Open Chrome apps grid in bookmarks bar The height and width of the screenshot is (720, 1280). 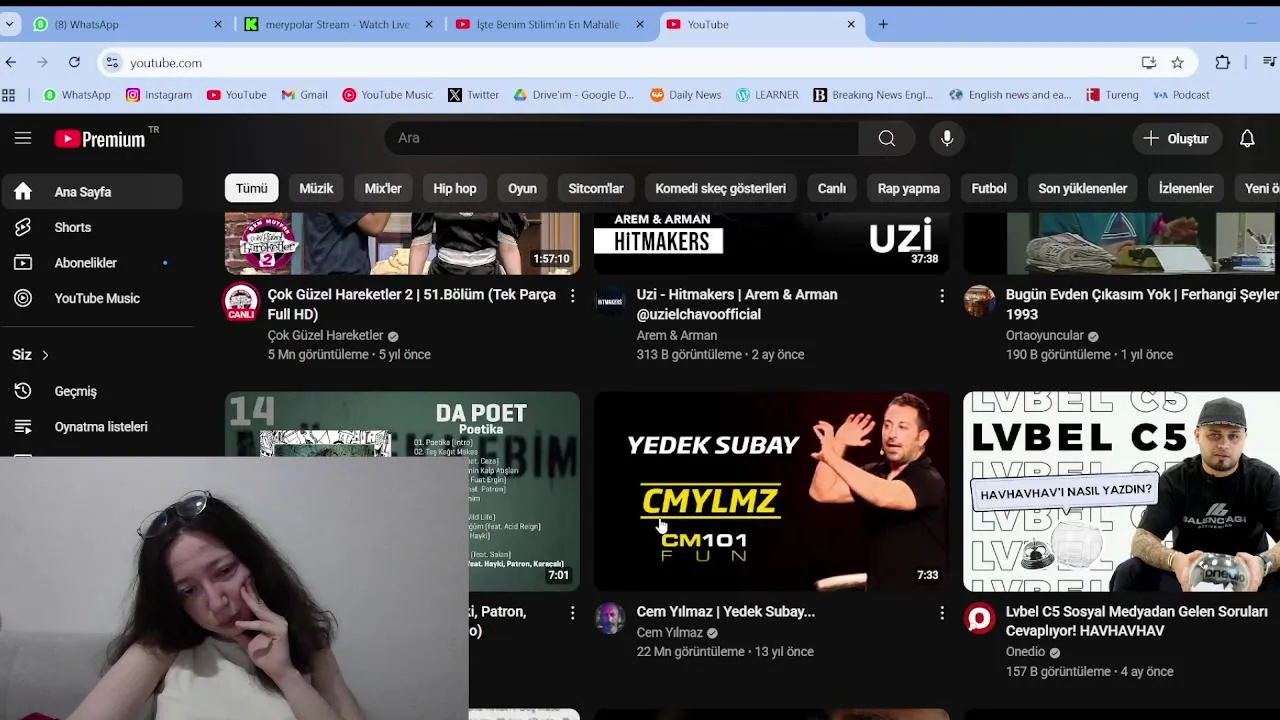pos(9,95)
